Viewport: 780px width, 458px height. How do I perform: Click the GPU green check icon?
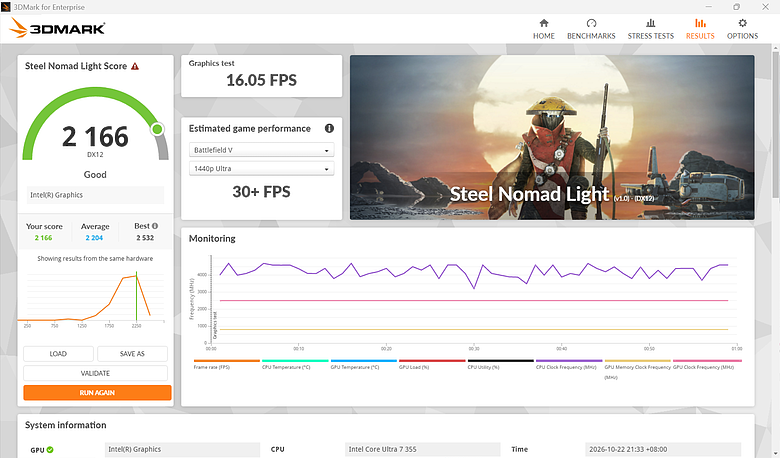pos(50,450)
